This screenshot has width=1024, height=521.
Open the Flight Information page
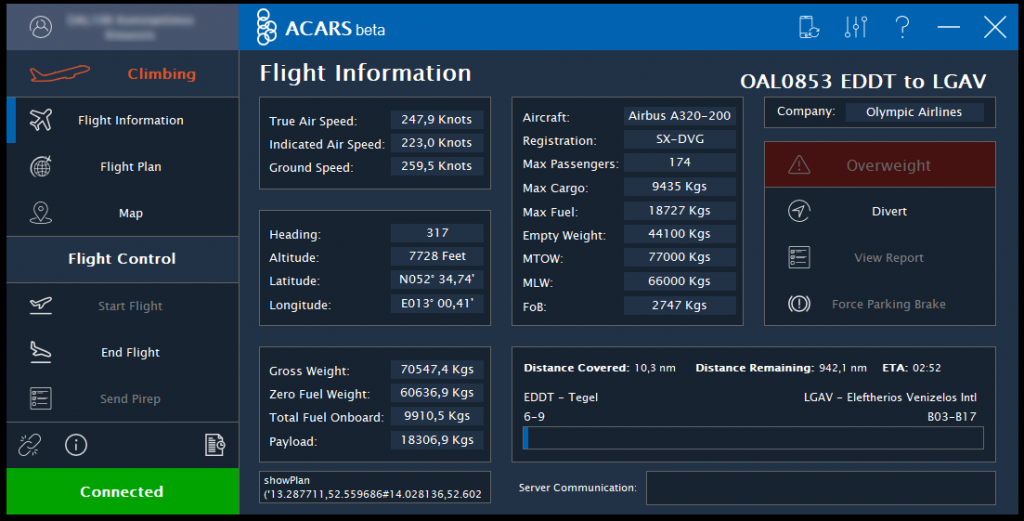123,120
